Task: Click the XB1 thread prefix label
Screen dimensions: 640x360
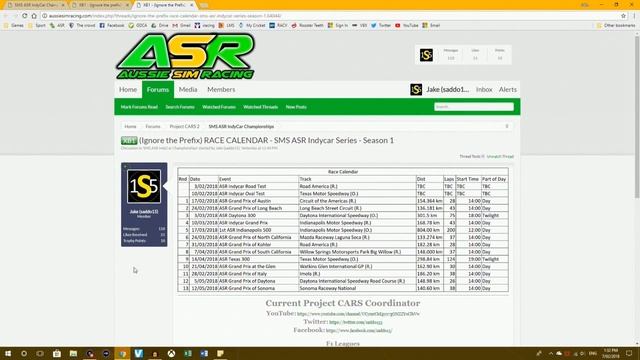Action: pos(129,140)
